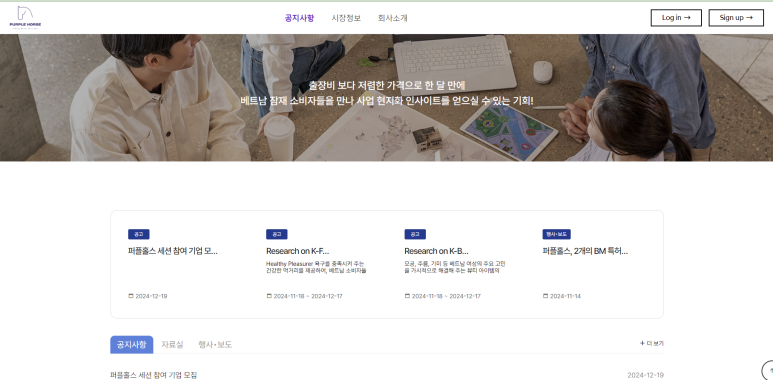
Task: Click the hero banner image
Action: (x=386, y=98)
